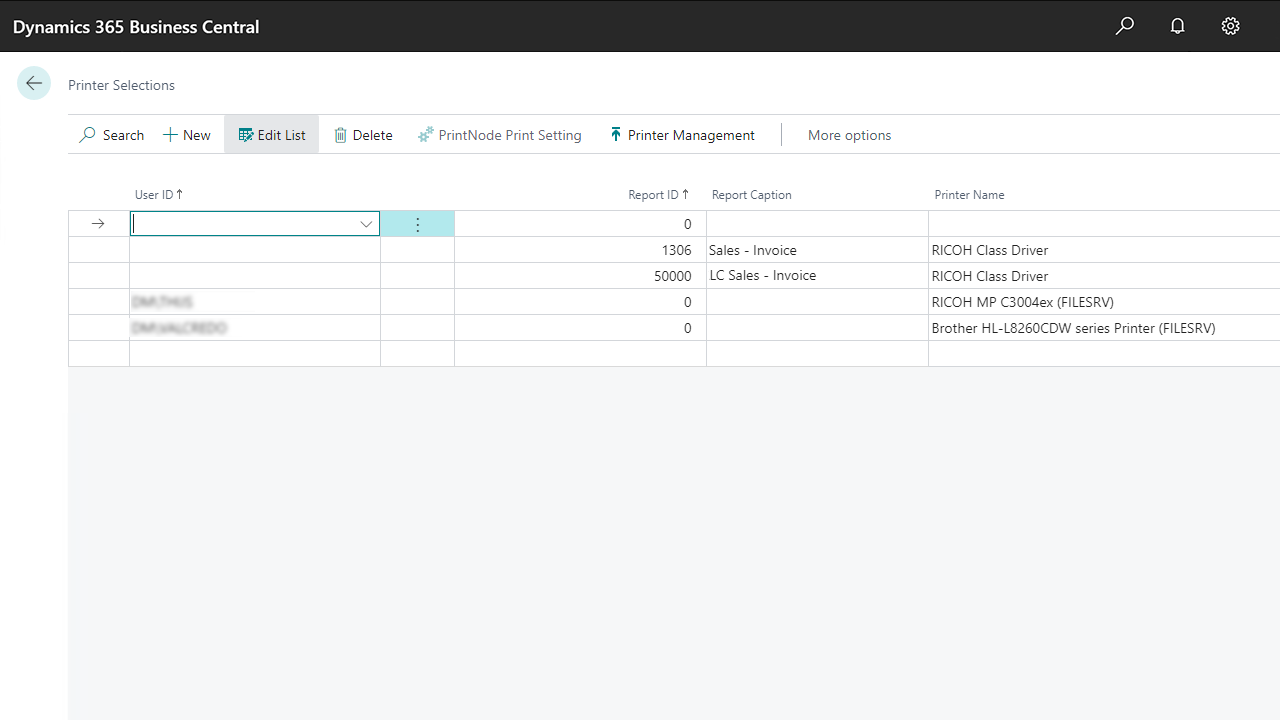Select the 'Sales - Invoice' caption cell
Viewport: 1280px width, 720px height.
(817, 250)
